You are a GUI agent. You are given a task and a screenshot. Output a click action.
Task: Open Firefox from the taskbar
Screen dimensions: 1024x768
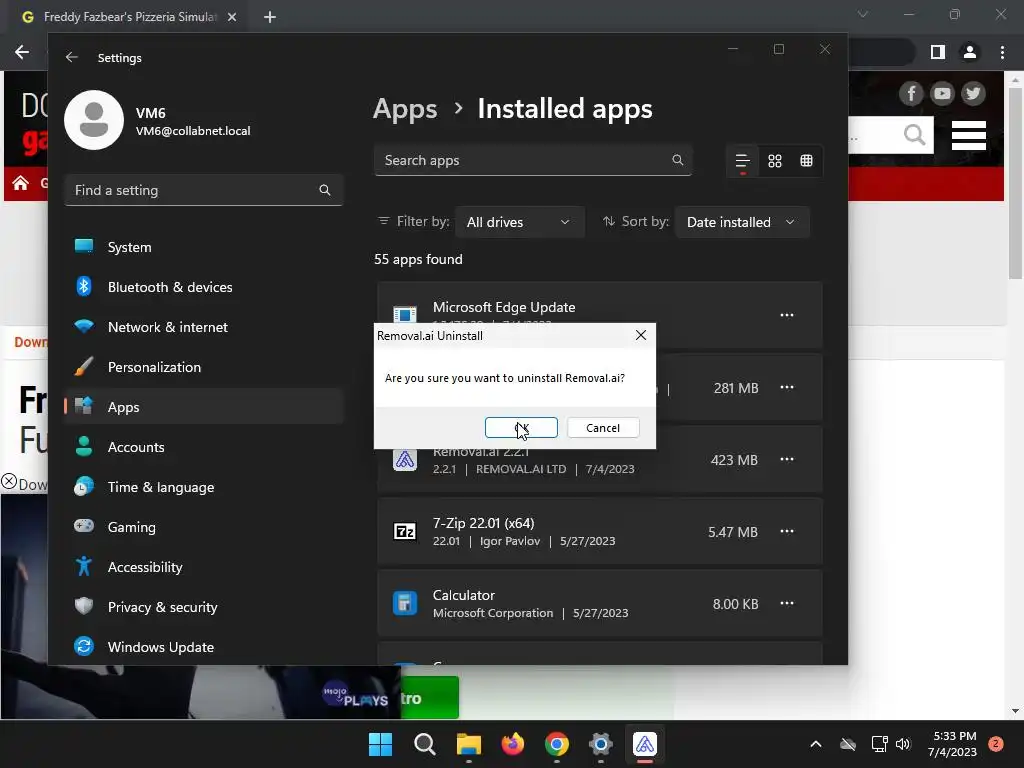pyautogui.click(x=513, y=744)
